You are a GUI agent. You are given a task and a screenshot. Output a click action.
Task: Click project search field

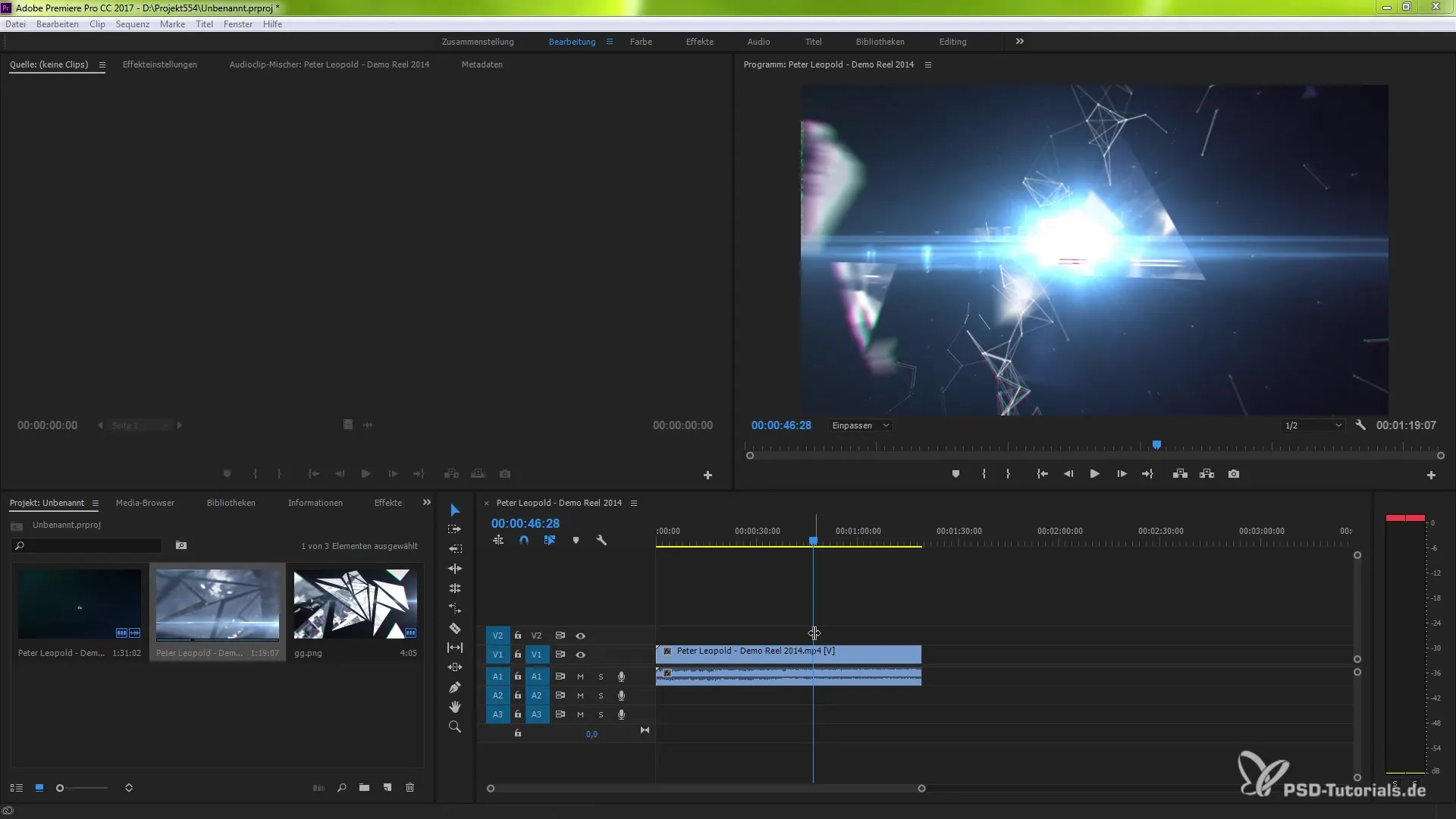[87, 545]
